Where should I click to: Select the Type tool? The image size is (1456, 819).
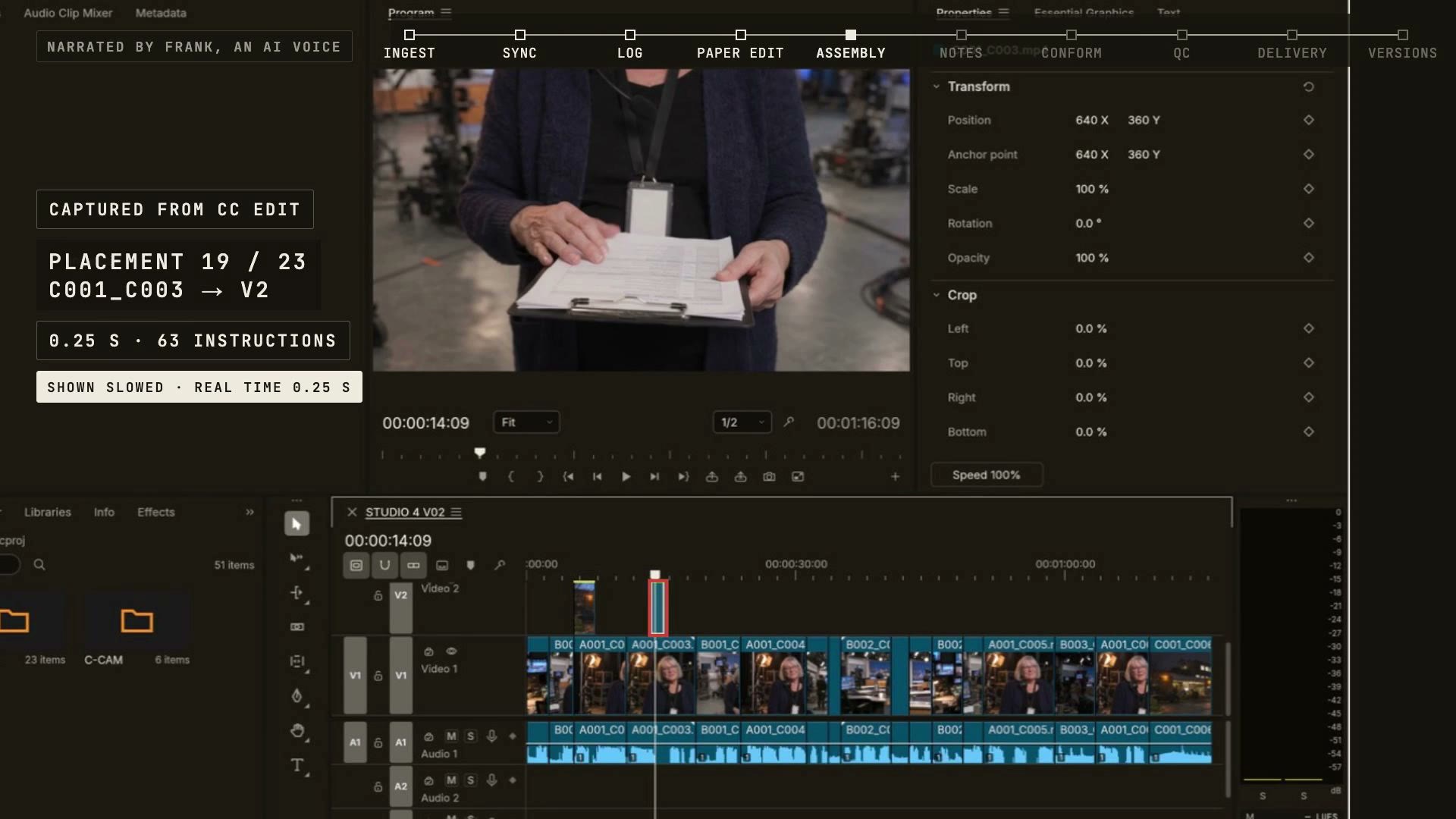point(297,765)
